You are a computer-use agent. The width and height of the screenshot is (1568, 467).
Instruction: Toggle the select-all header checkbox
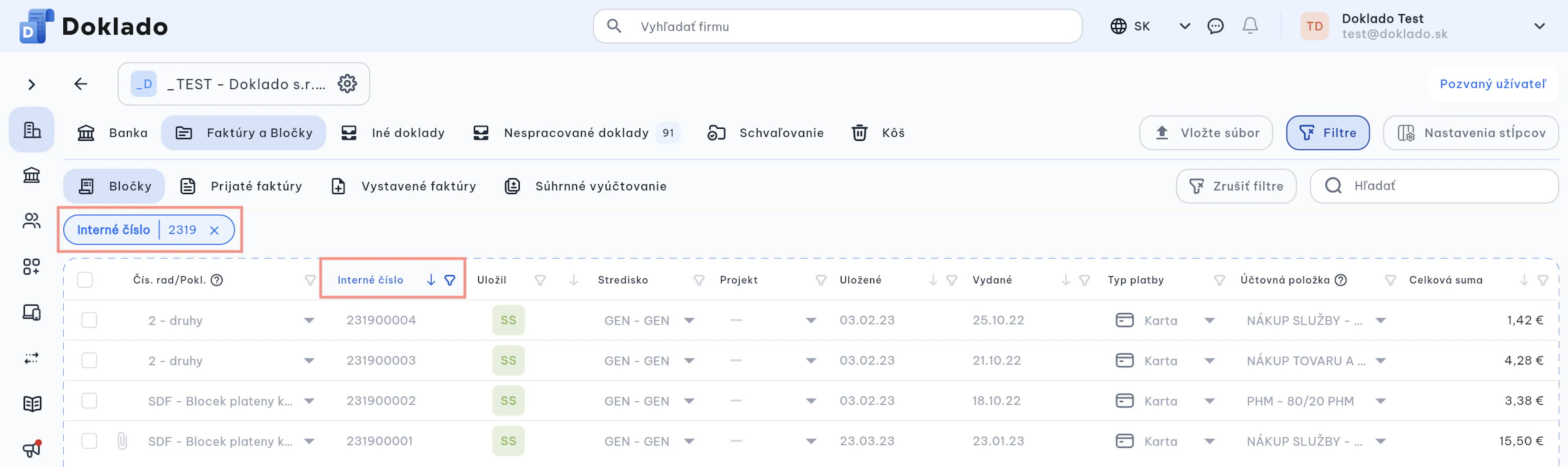(85, 280)
